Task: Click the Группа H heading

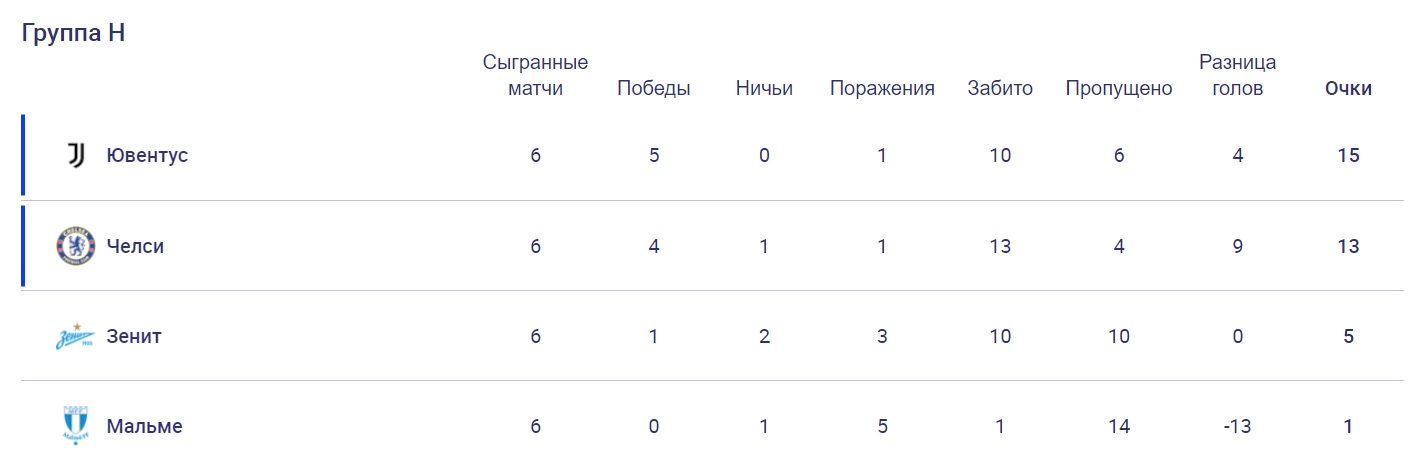Action: 73,33
